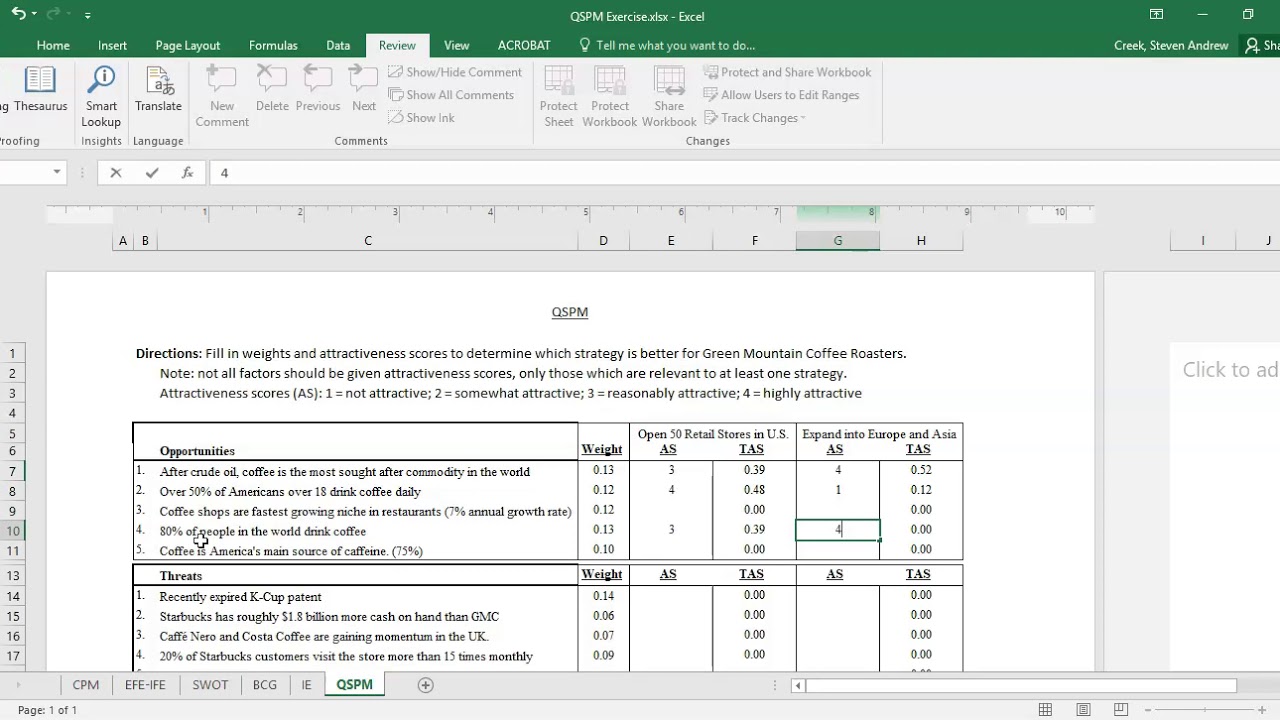Toggle Show All Comments

pyautogui.click(x=451, y=95)
